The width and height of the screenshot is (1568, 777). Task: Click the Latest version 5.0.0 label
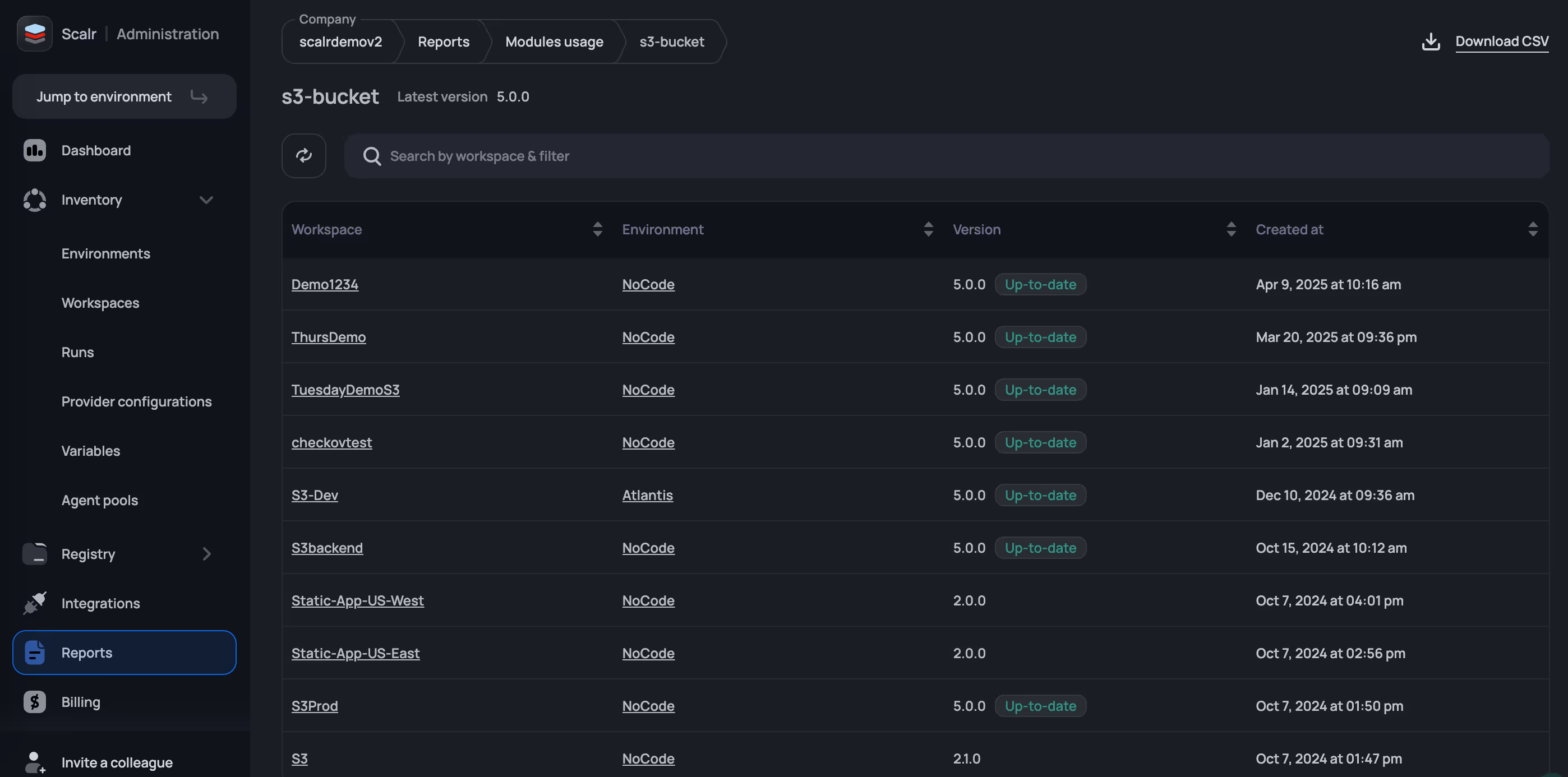point(463,97)
